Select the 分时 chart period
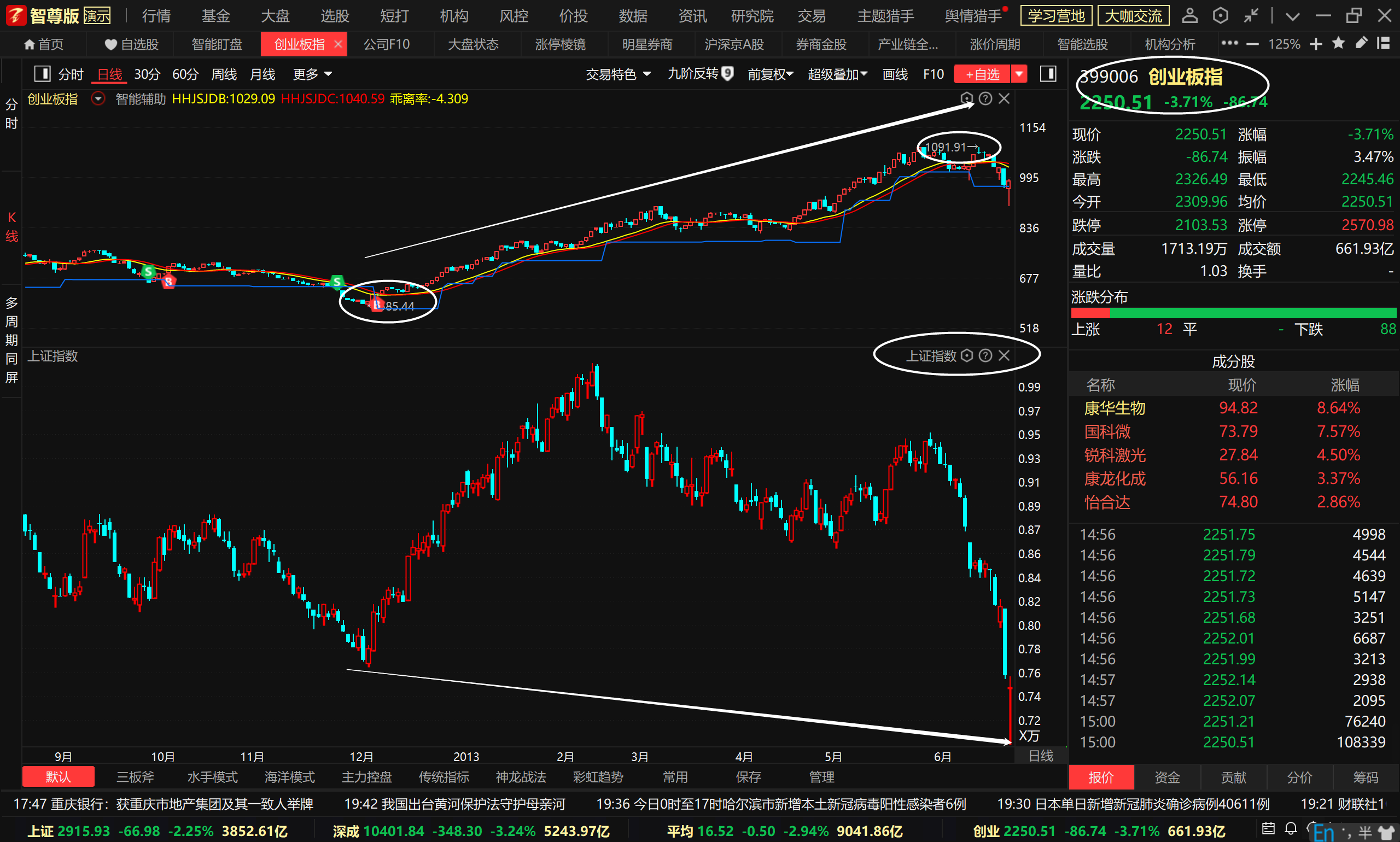Viewport: 1400px width, 842px height. point(71,74)
